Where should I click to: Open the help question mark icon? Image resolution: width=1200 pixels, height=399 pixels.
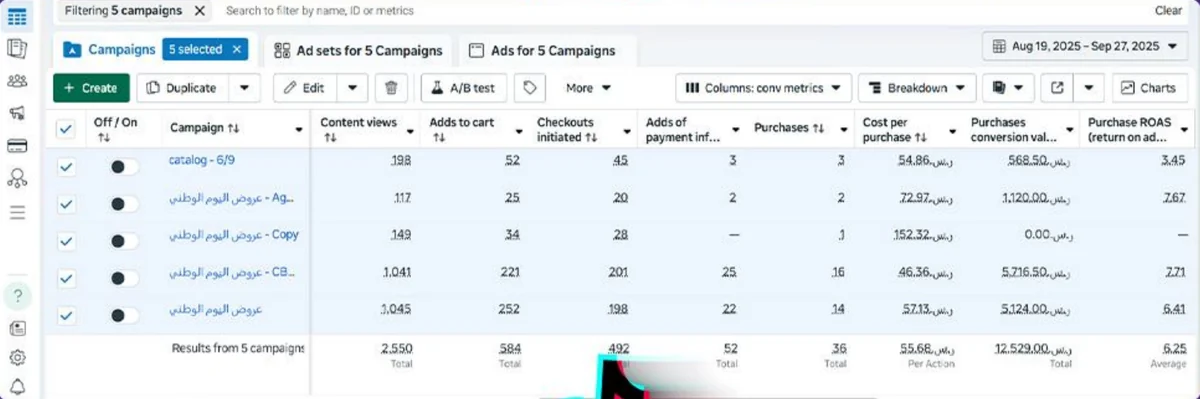click(x=17, y=295)
